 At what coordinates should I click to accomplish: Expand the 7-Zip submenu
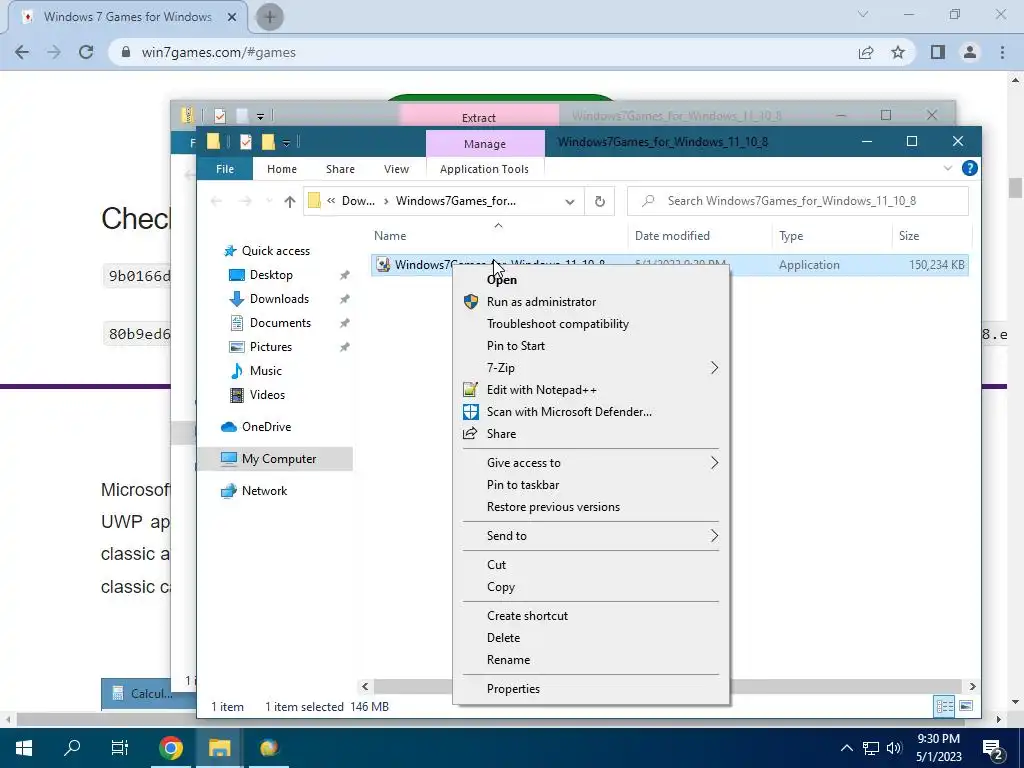click(x=590, y=368)
